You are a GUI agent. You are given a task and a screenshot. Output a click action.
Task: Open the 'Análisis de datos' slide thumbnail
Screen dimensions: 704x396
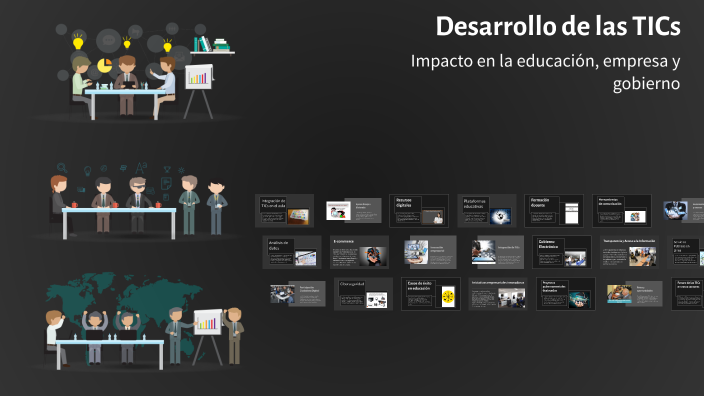(292, 252)
